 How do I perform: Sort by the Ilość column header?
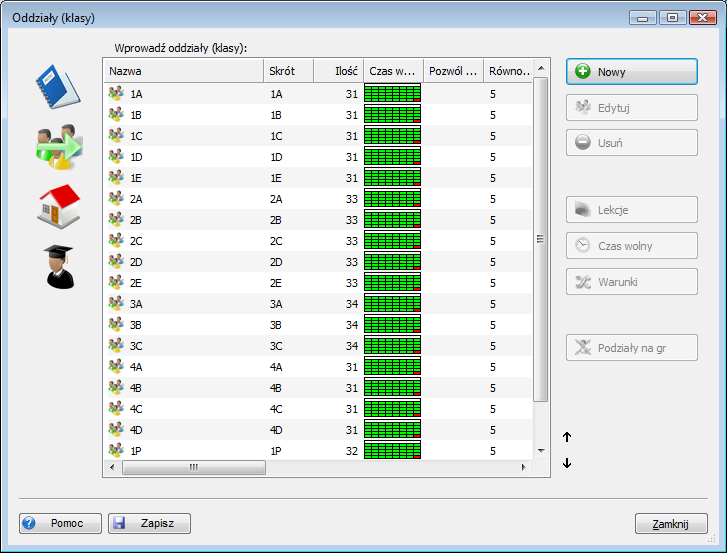pos(339,71)
